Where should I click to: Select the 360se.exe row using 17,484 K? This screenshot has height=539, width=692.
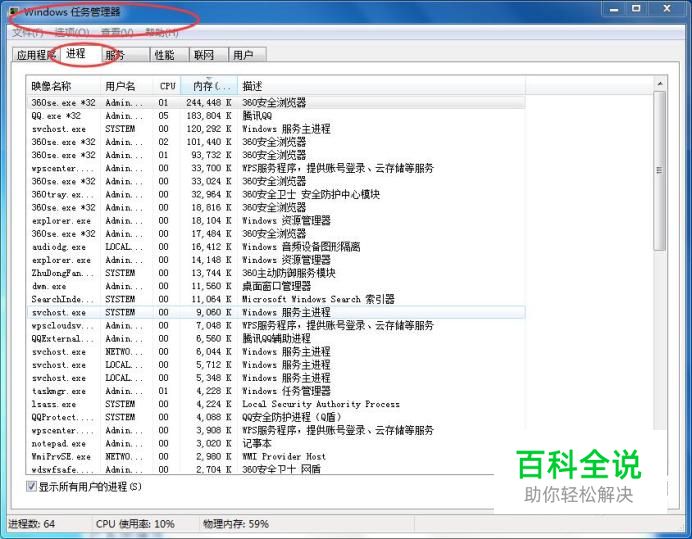click(276, 234)
